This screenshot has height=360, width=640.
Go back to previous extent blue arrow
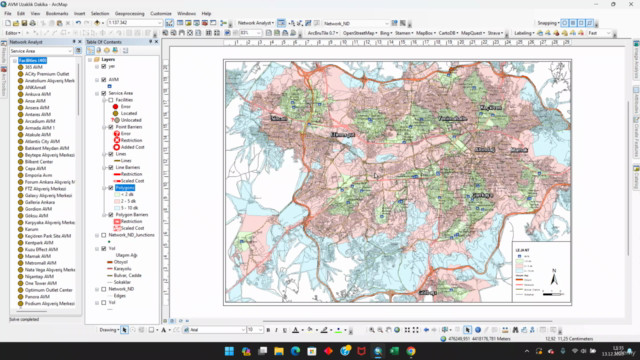click(x=426, y=330)
